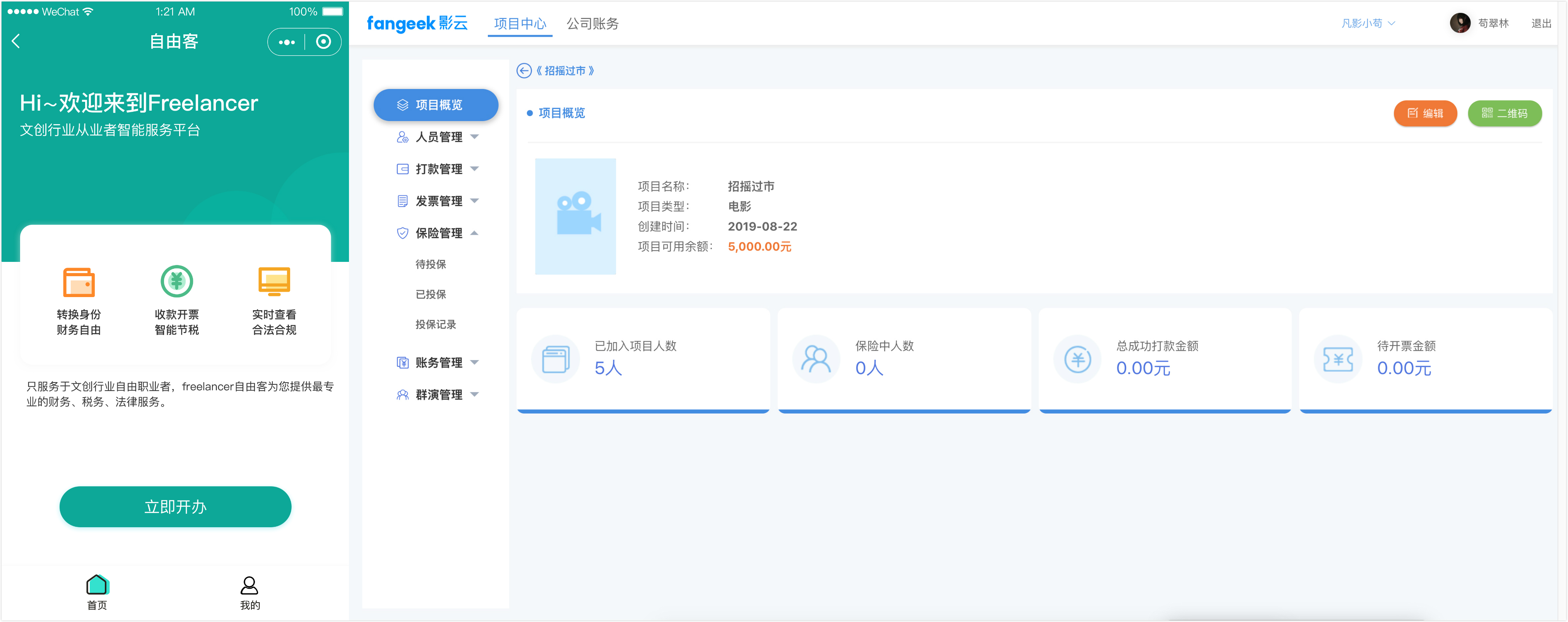
Task: Click the 实时查看 monitor icon
Action: tap(274, 281)
